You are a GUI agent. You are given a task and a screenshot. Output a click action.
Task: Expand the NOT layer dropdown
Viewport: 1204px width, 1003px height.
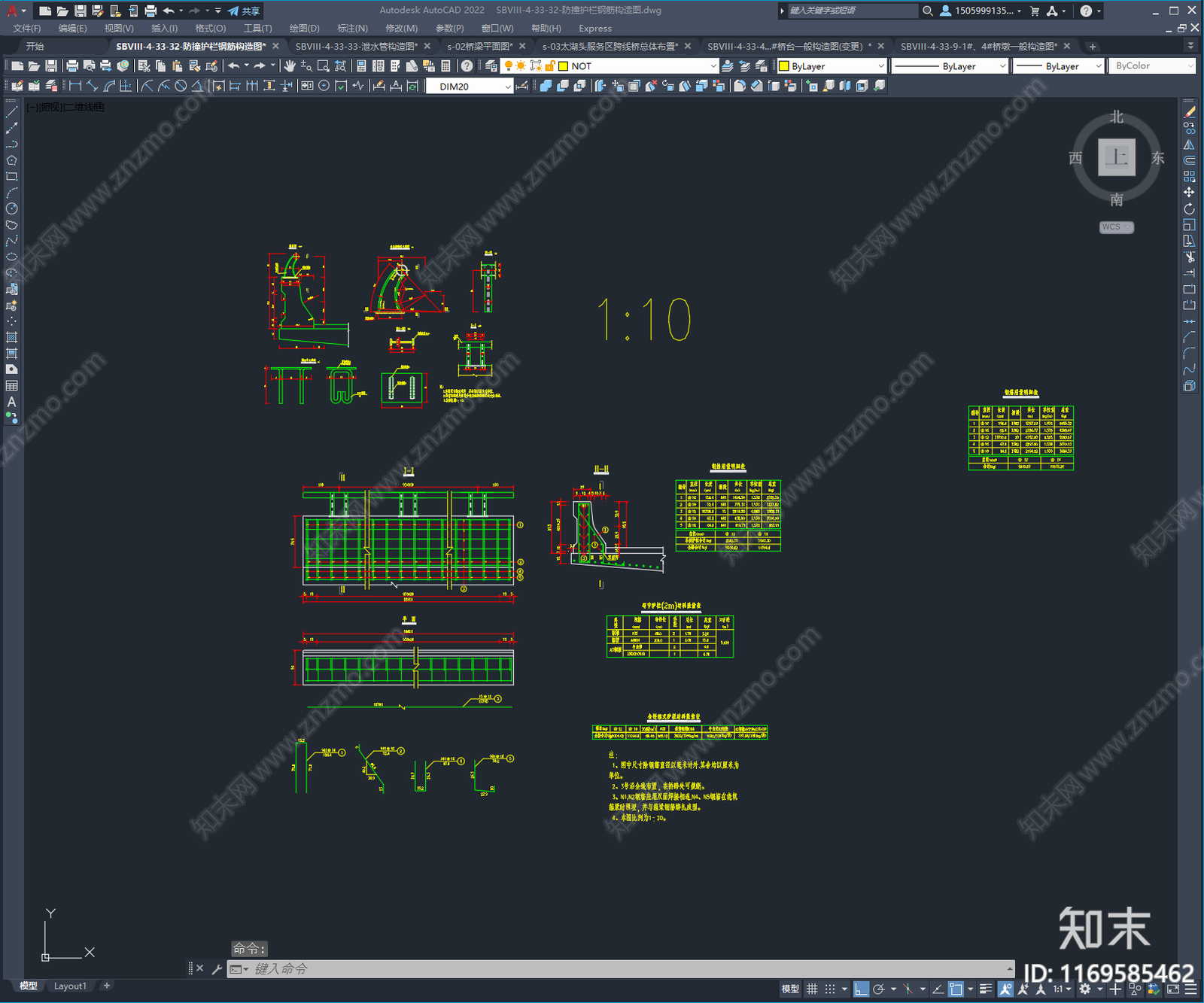point(637,66)
